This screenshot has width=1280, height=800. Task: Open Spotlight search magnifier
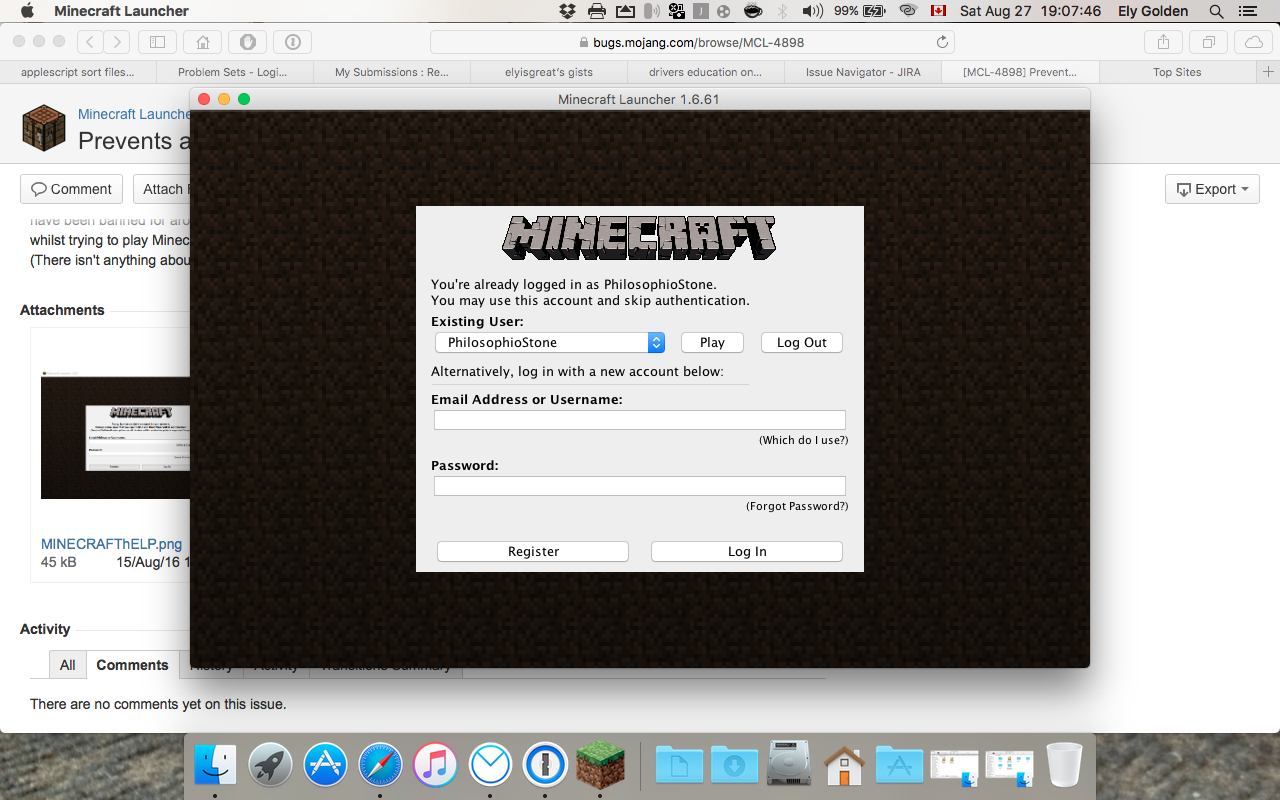(1216, 11)
